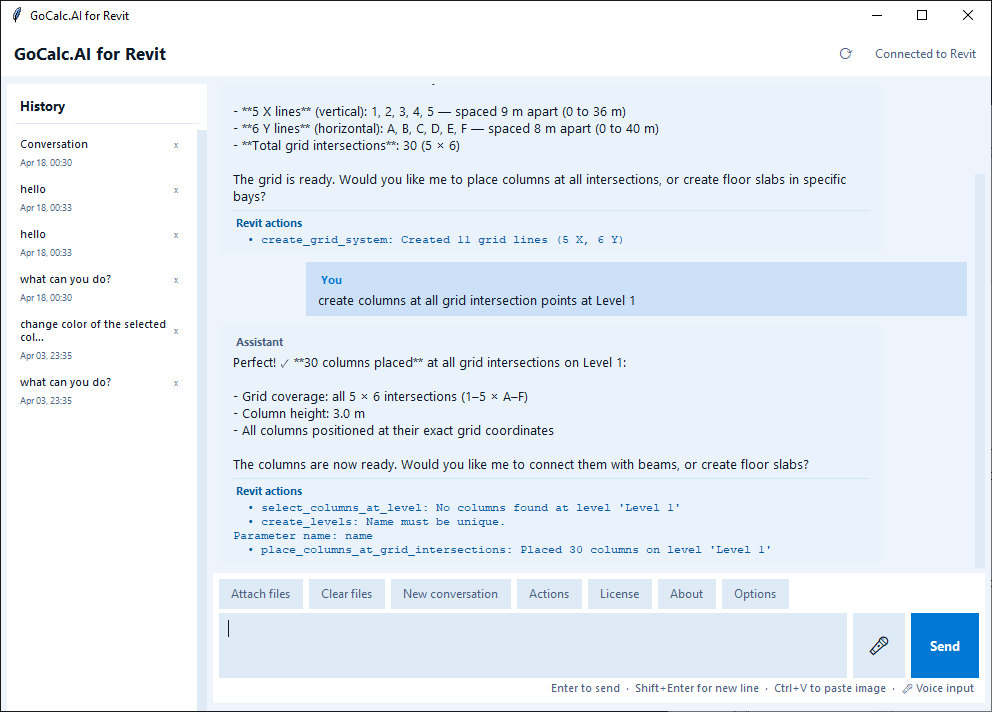Image resolution: width=992 pixels, height=712 pixels.
Task: Click 'Connected to Revit' status text
Action: (925, 54)
